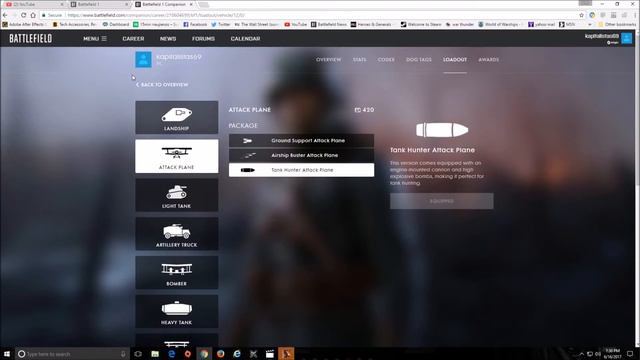
Task: Select the Bomber vehicle card
Action: click(177, 273)
